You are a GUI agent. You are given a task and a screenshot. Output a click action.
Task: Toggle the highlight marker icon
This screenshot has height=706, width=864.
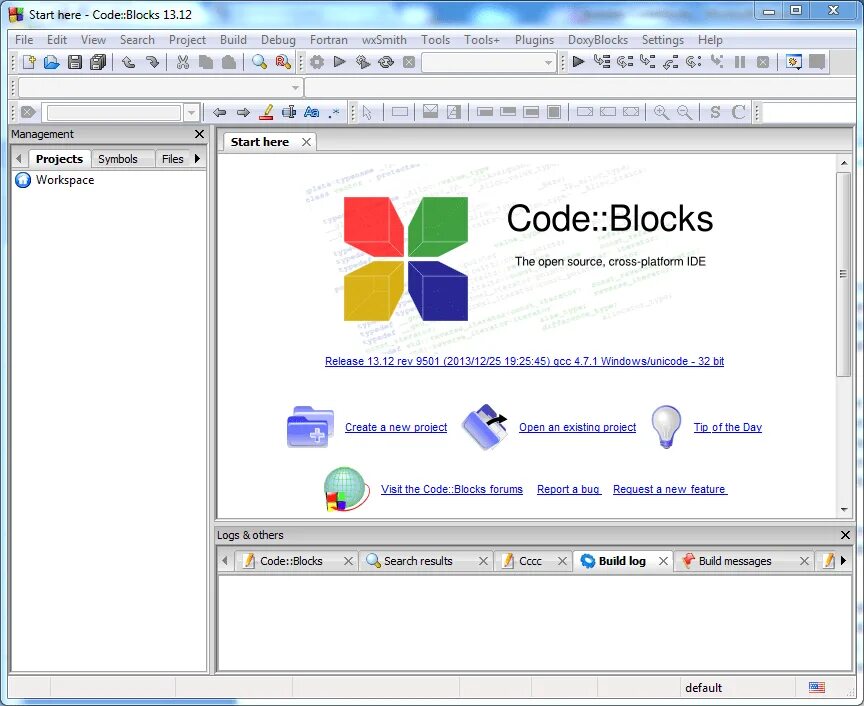tap(266, 112)
